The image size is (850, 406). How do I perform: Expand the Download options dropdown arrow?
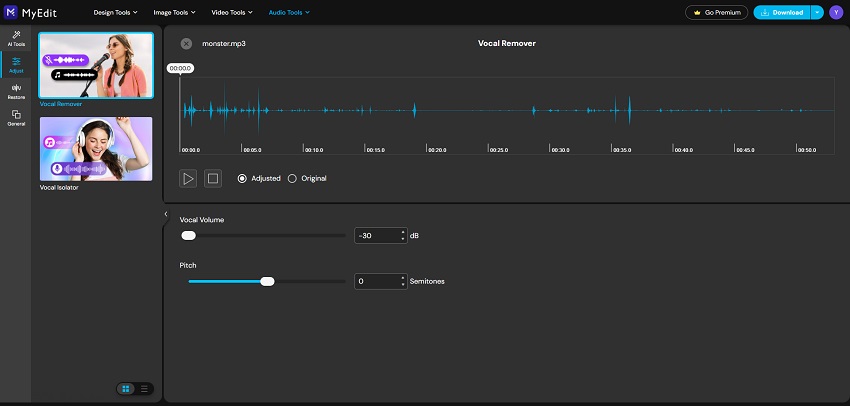pyautogui.click(x=818, y=12)
